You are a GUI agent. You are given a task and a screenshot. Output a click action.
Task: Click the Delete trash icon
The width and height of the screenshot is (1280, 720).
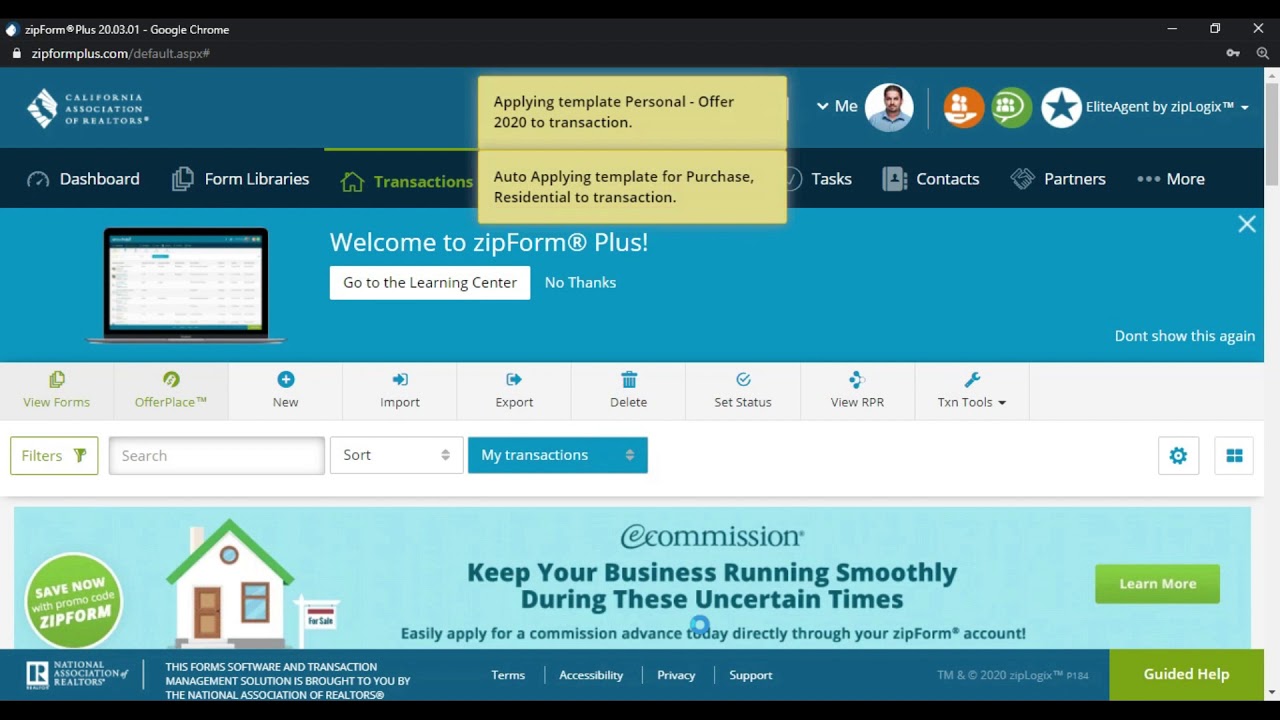629,380
